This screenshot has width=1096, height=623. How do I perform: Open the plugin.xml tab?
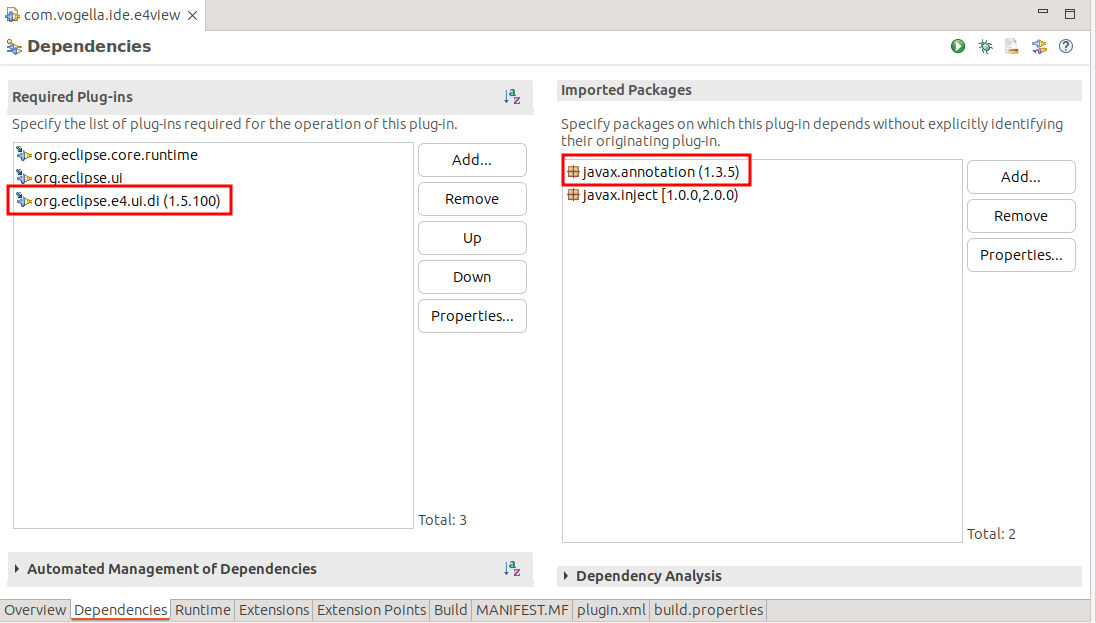611,610
